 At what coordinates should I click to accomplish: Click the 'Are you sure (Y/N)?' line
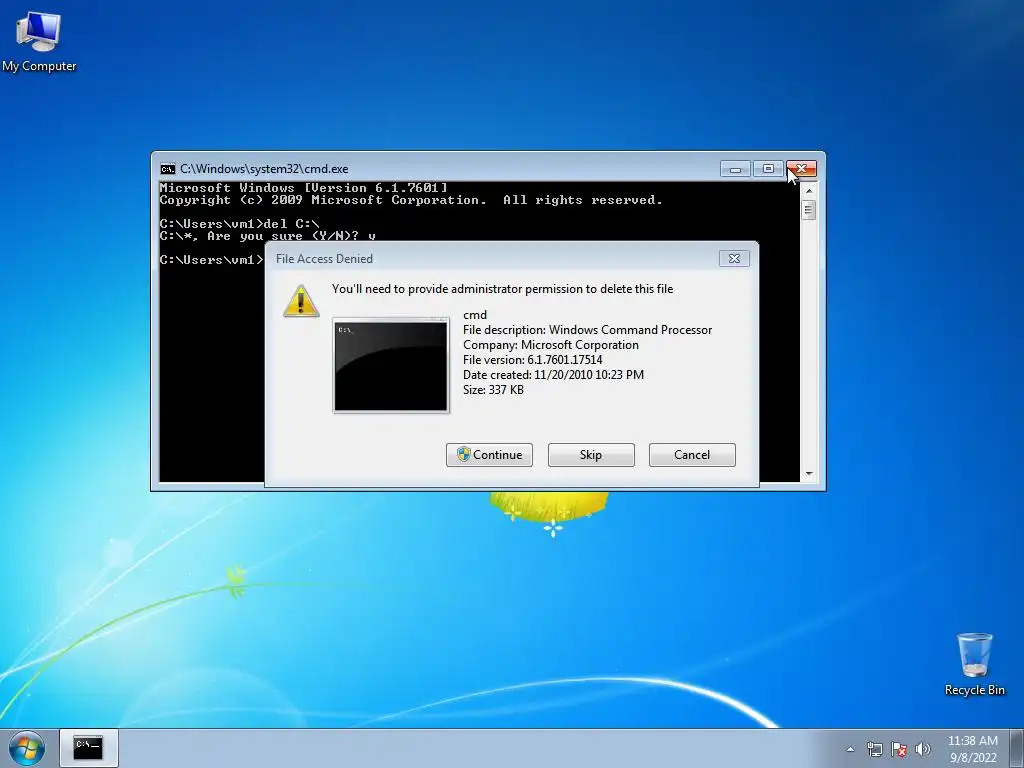click(x=267, y=236)
